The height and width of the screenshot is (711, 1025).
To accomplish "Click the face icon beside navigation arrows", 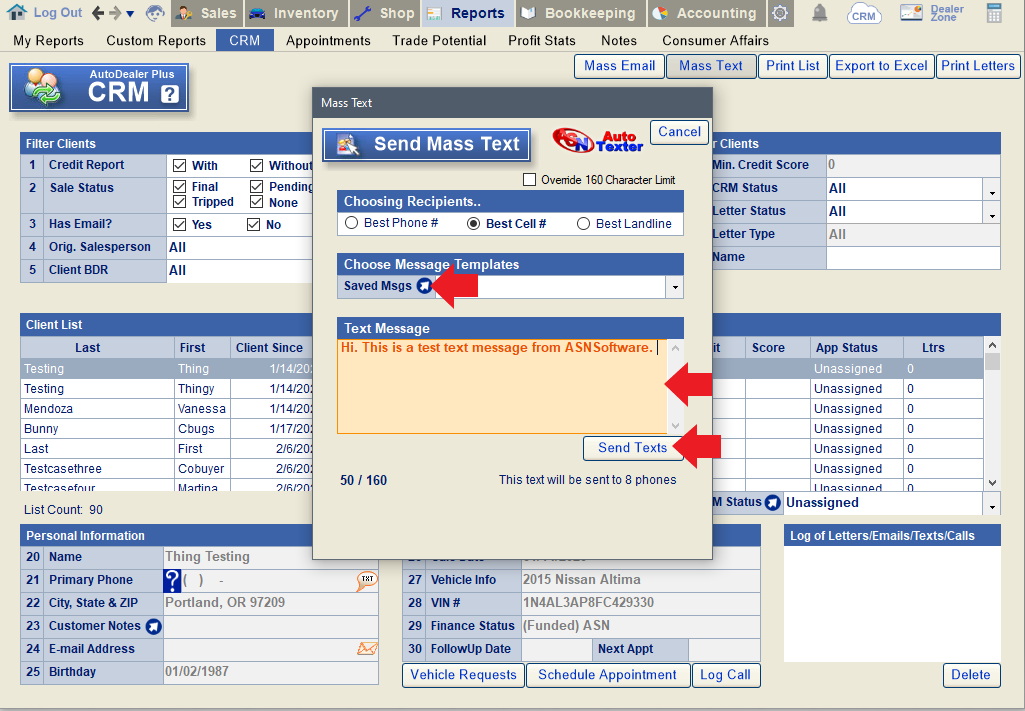I will pyautogui.click(x=155, y=12).
